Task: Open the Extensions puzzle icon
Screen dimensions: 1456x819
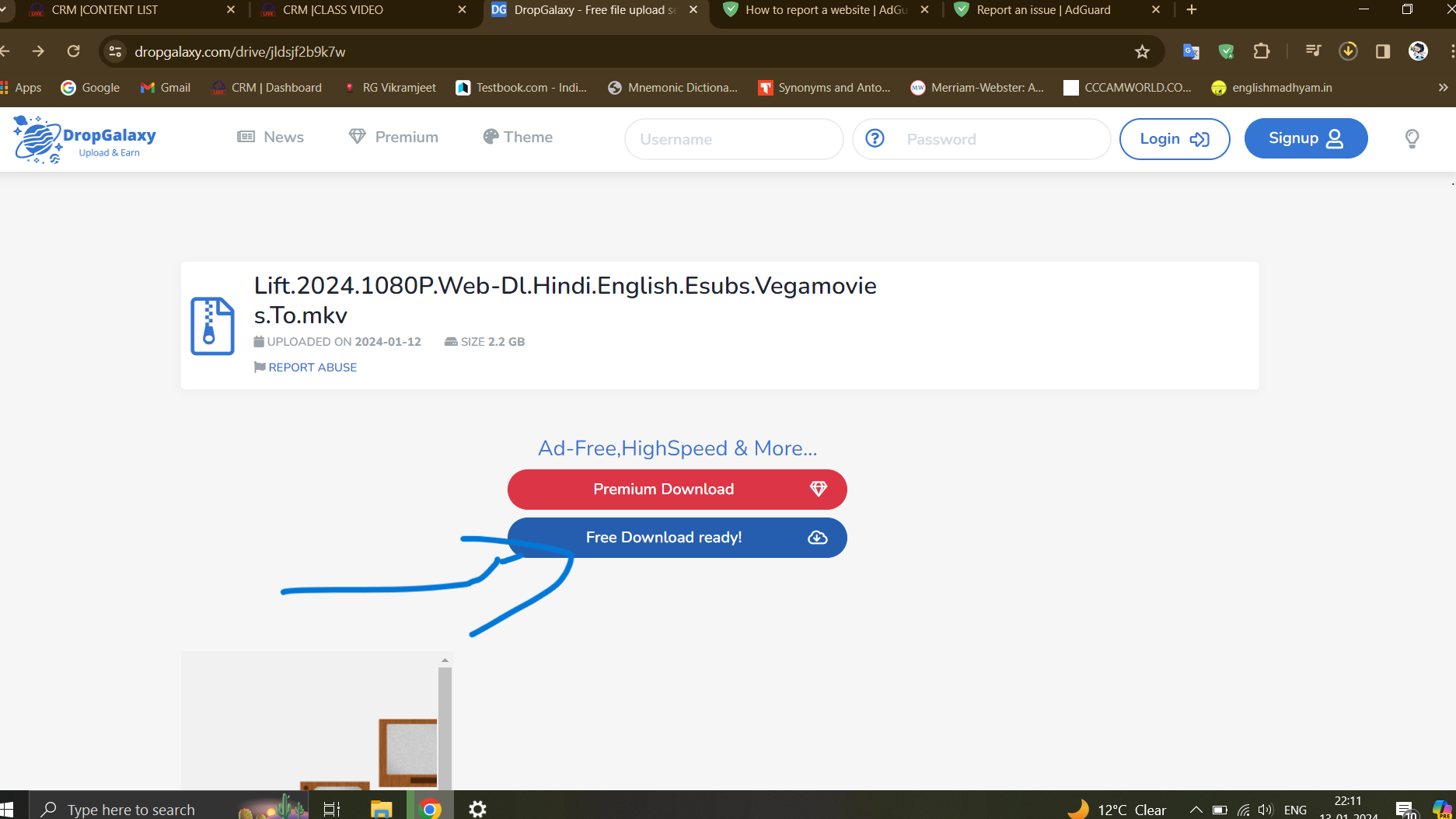Action: [1262, 51]
